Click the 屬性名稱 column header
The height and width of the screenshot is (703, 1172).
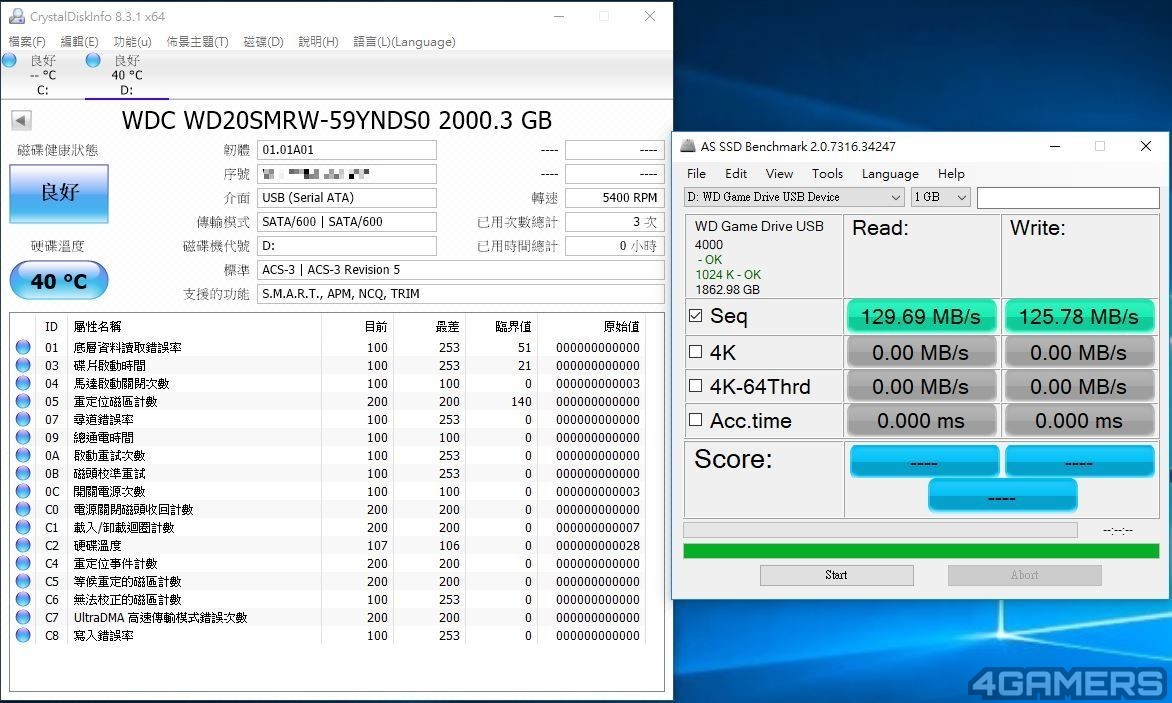point(97,326)
